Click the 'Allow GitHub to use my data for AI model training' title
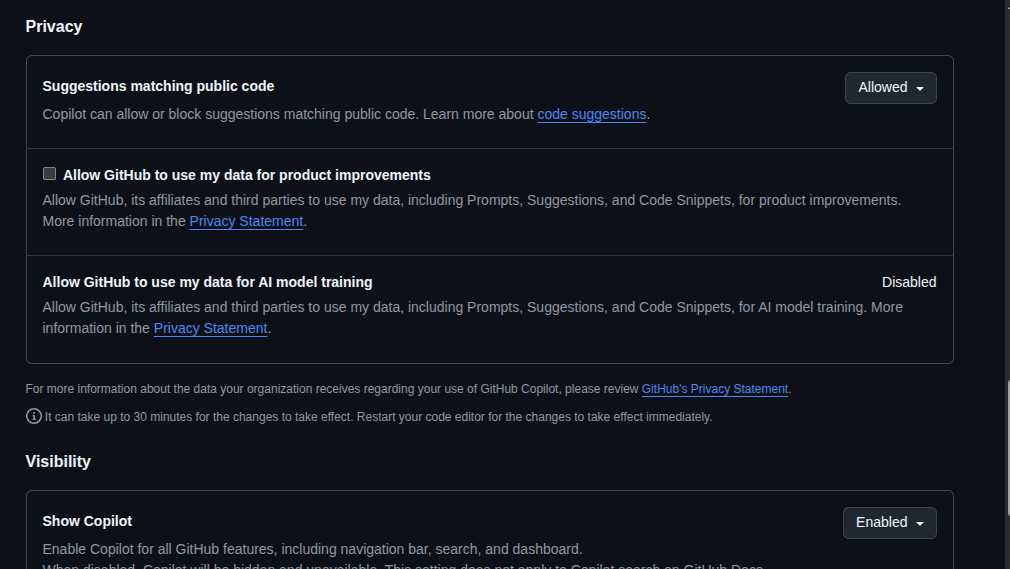The height and width of the screenshot is (569, 1010). [x=207, y=282]
